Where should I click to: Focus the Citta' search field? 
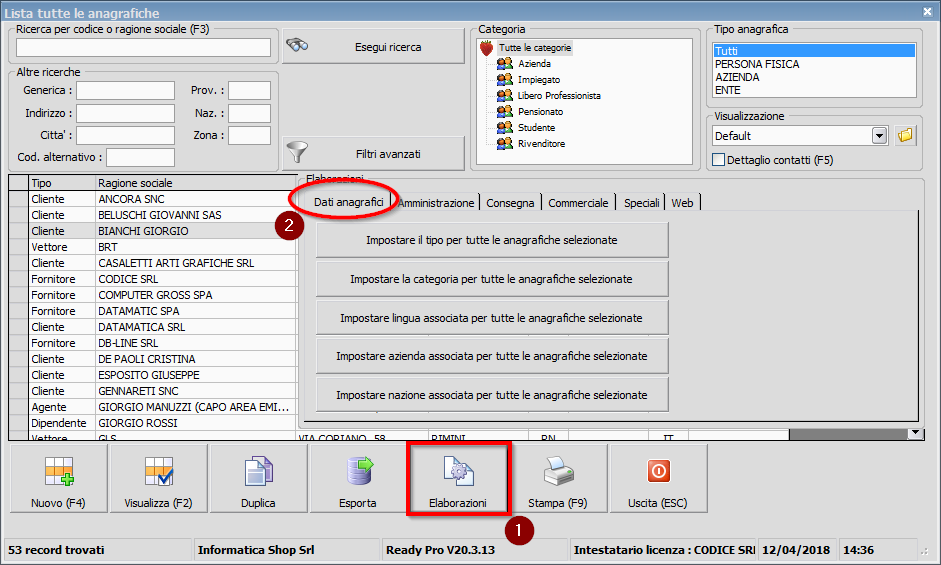(125, 135)
